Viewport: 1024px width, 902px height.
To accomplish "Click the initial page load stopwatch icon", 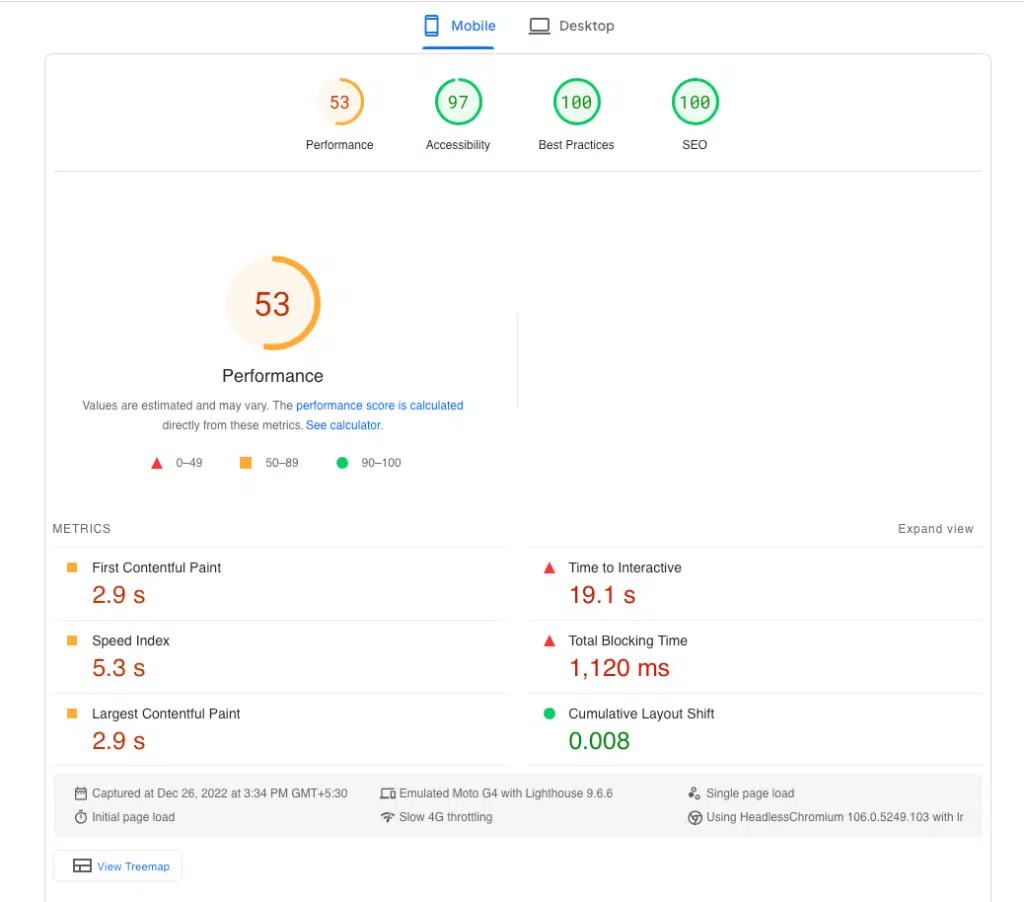I will (81, 816).
